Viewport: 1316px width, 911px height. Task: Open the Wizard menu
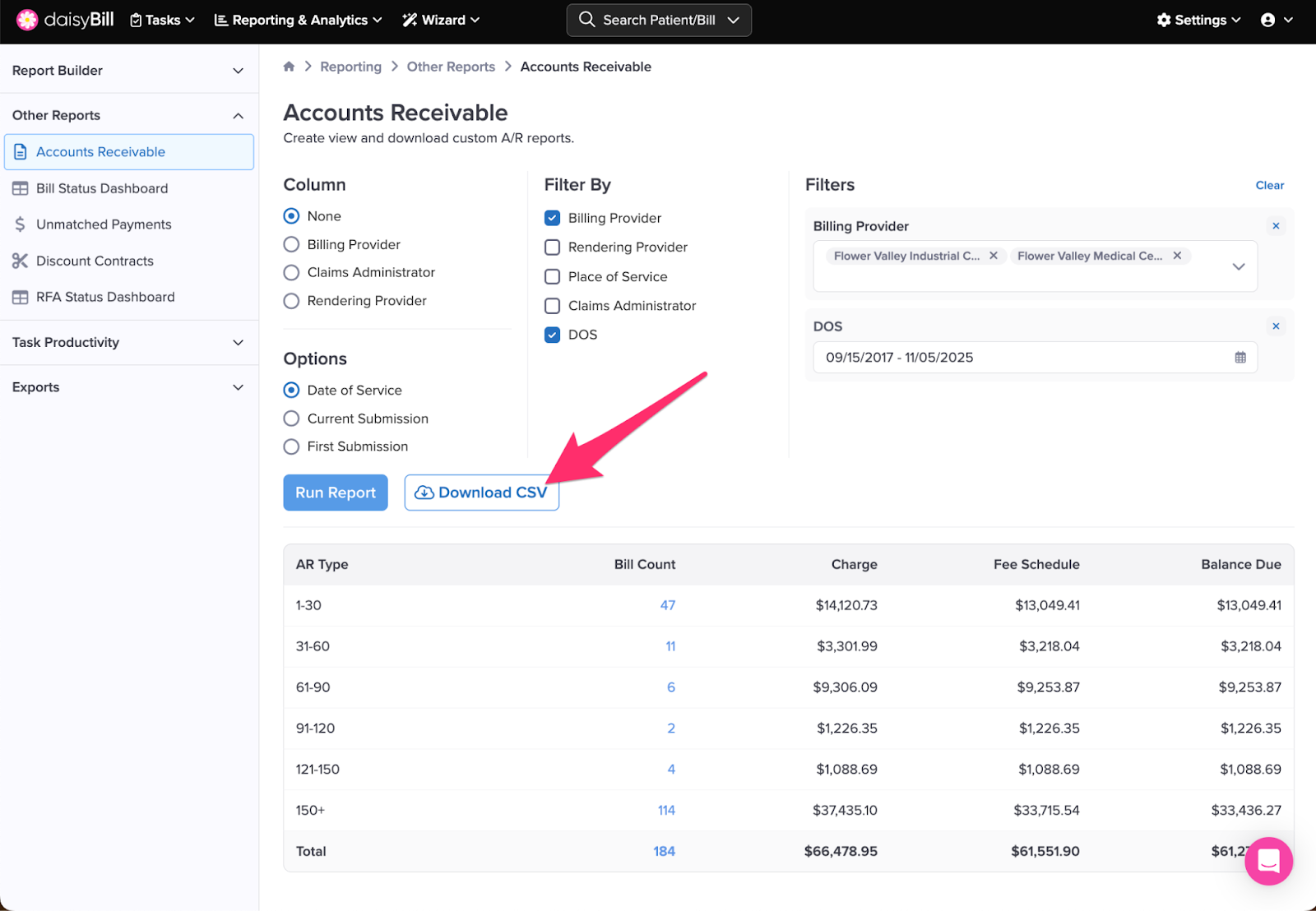coord(441,20)
